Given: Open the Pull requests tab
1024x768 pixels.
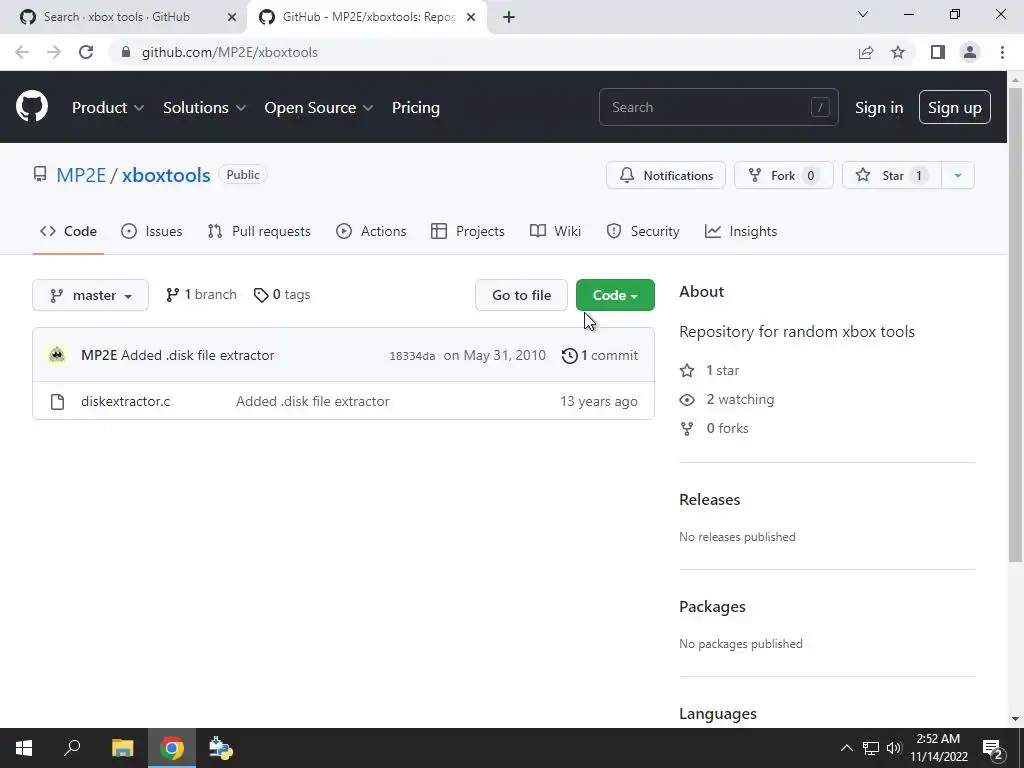Looking at the screenshot, I should (259, 231).
